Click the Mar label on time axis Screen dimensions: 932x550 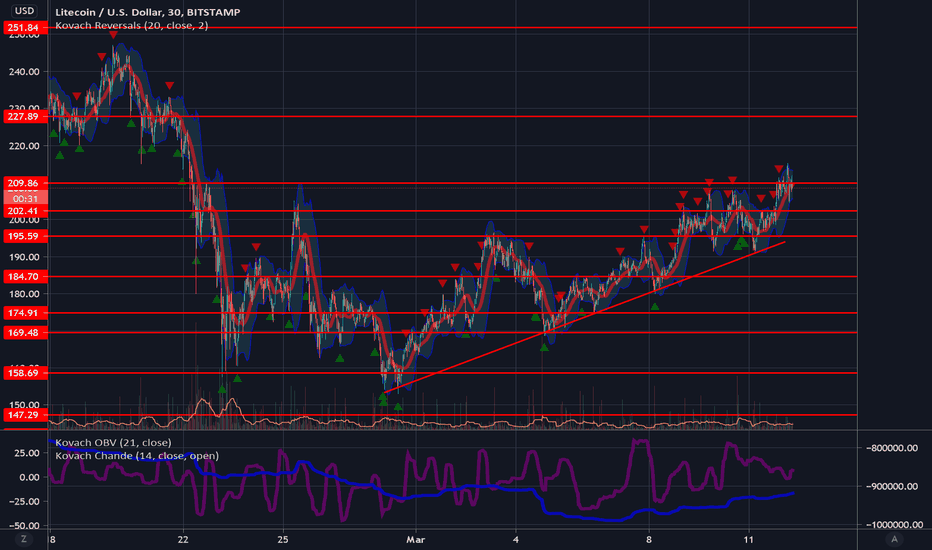(415, 540)
